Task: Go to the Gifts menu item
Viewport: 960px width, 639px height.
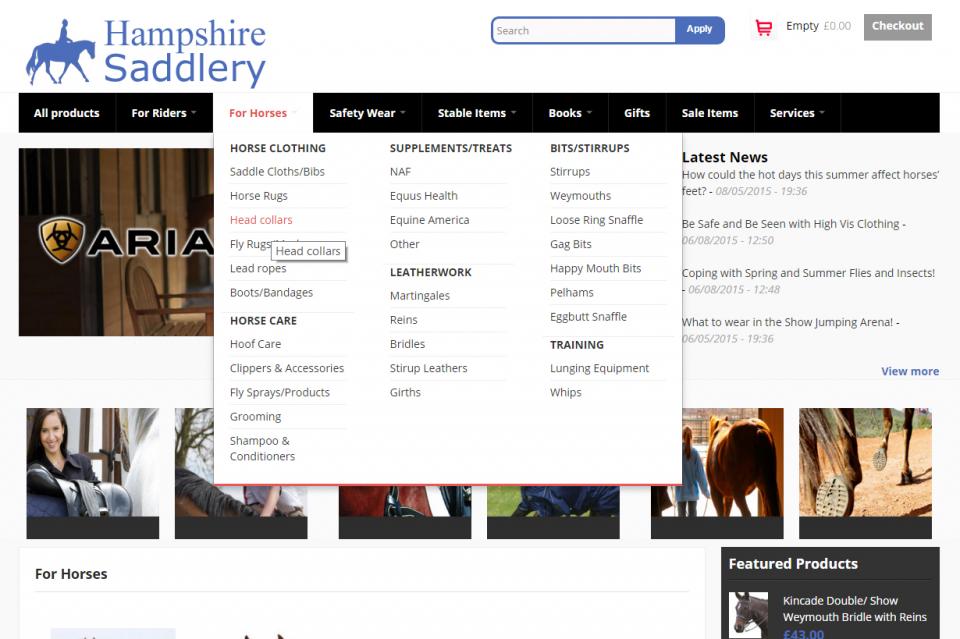Action: 637,113
